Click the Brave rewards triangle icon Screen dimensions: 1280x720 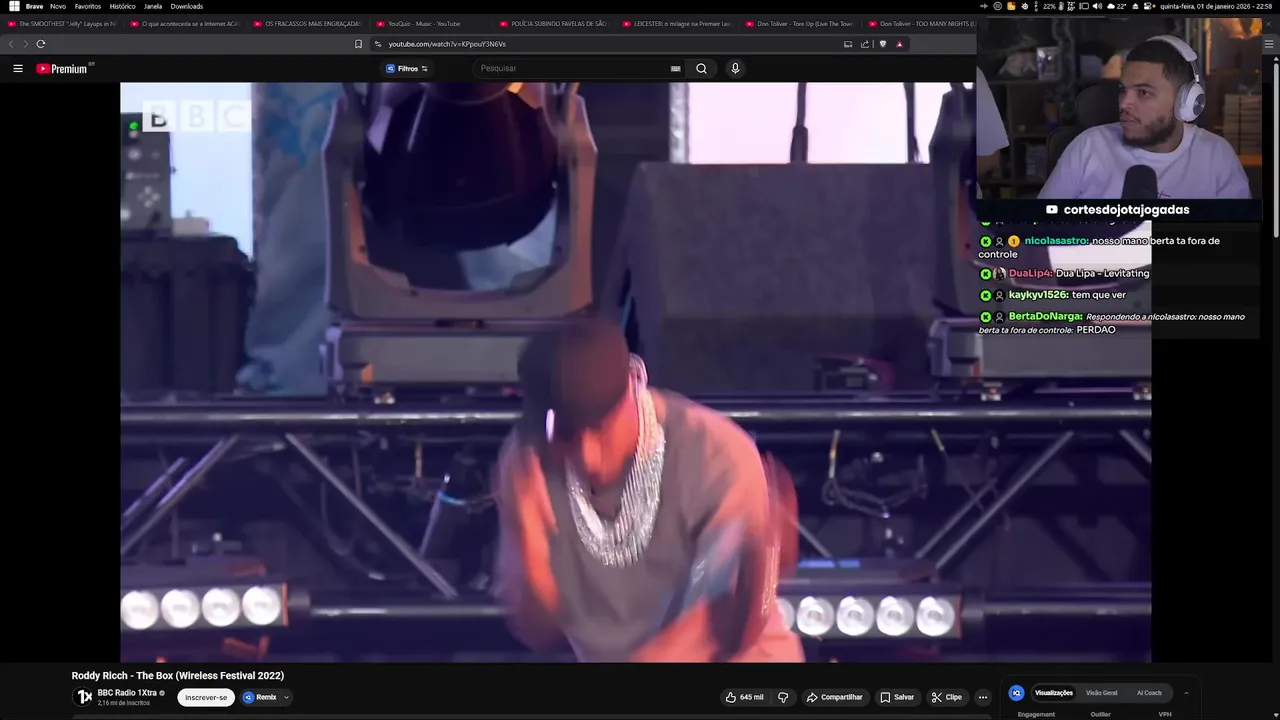tap(900, 44)
